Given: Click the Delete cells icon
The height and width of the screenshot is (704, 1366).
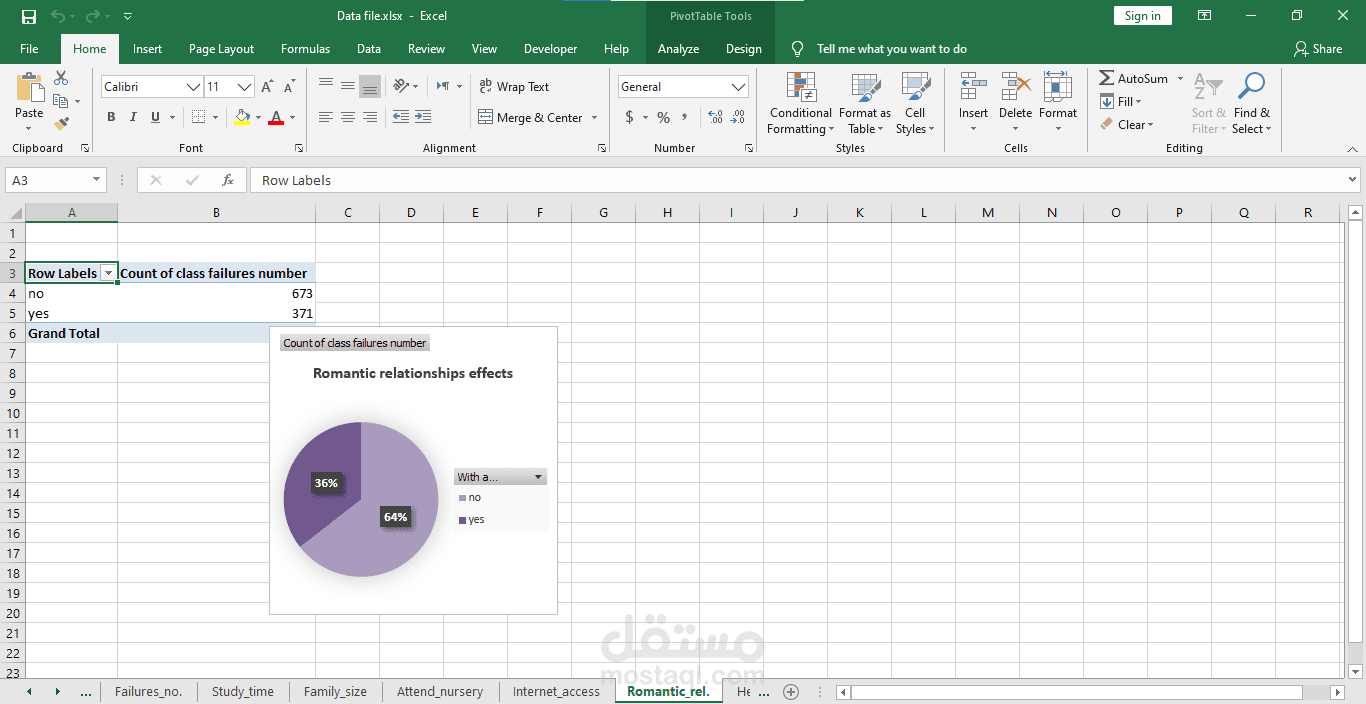Looking at the screenshot, I should pyautogui.click(x=1015, y=87).
